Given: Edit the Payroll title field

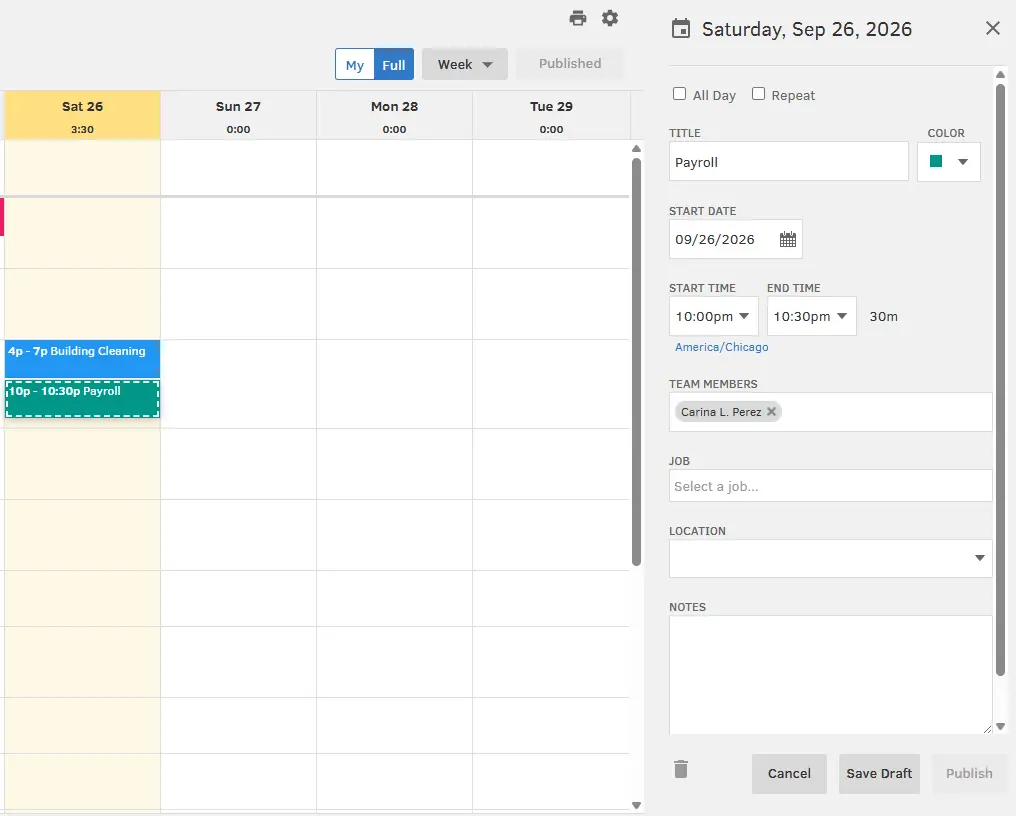Looking at the screenshot, I should [x=789, y=161].
